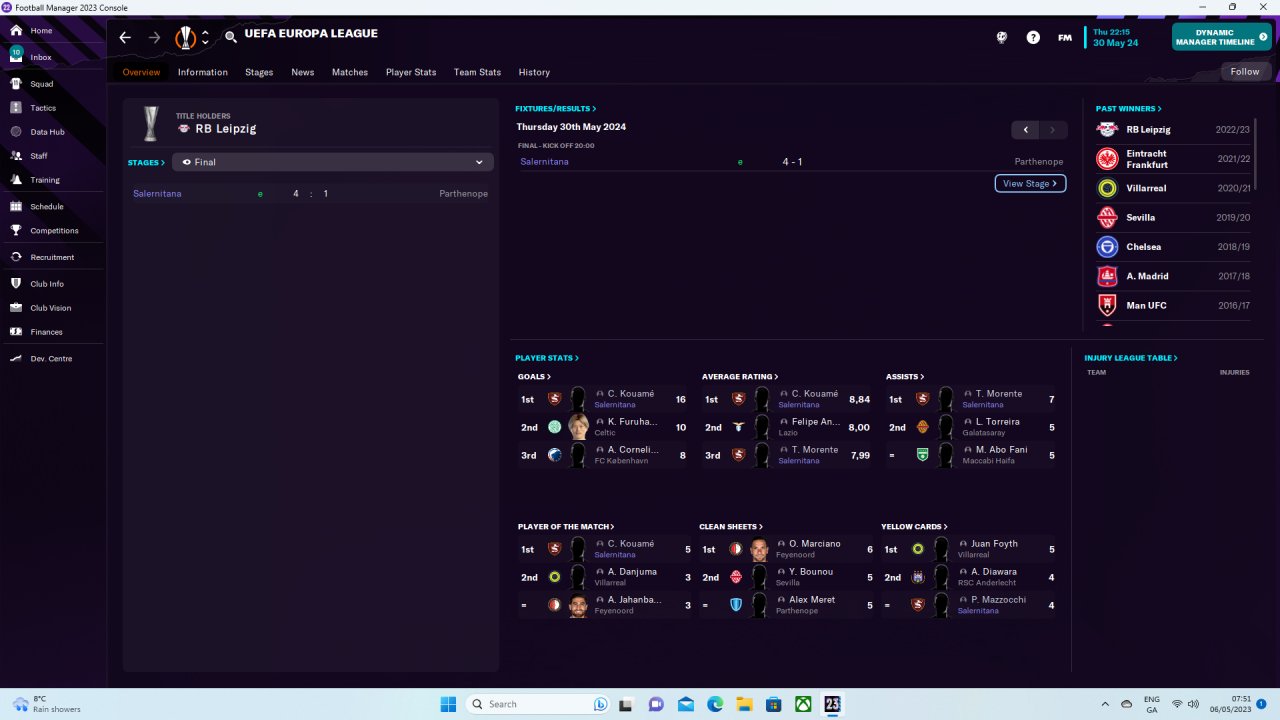Open the Schedule sidebar icon
This screenshot has height=720, width=1280.
[16, 207]
